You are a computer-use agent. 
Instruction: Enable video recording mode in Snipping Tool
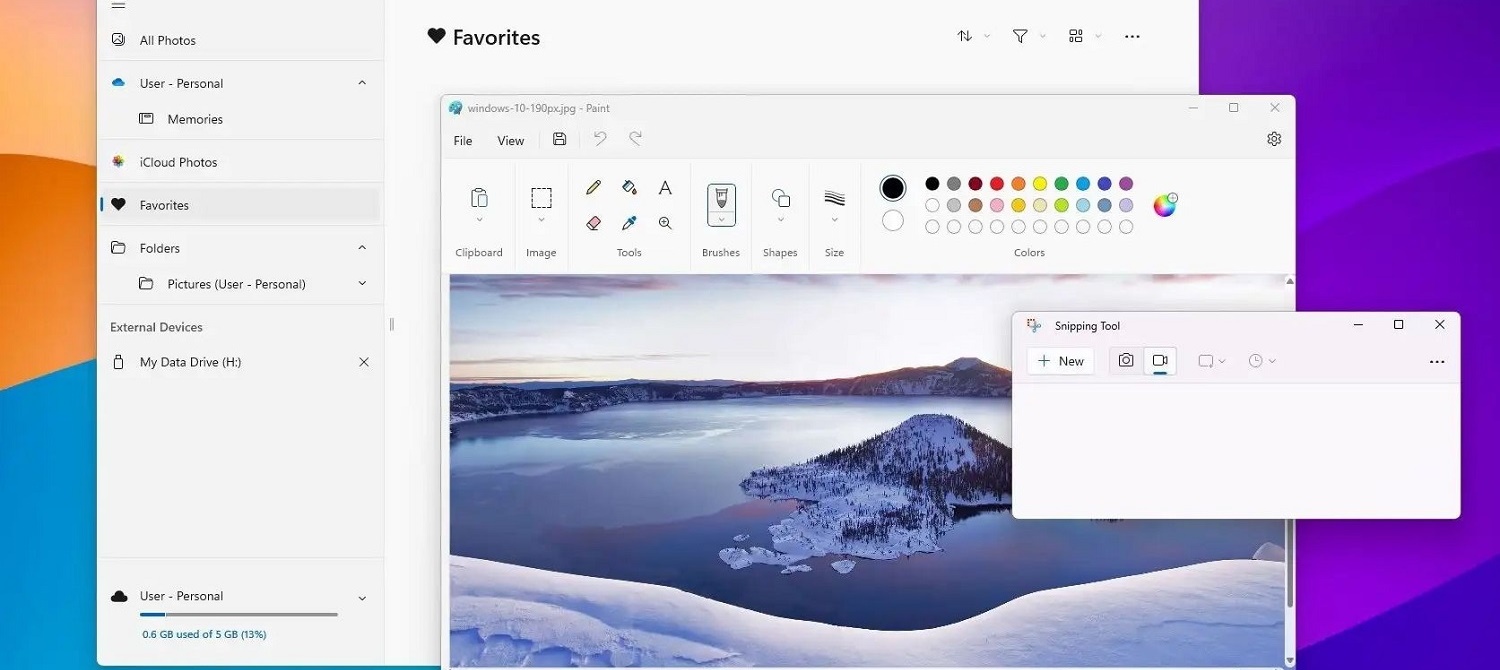(x=1160, y=360)
